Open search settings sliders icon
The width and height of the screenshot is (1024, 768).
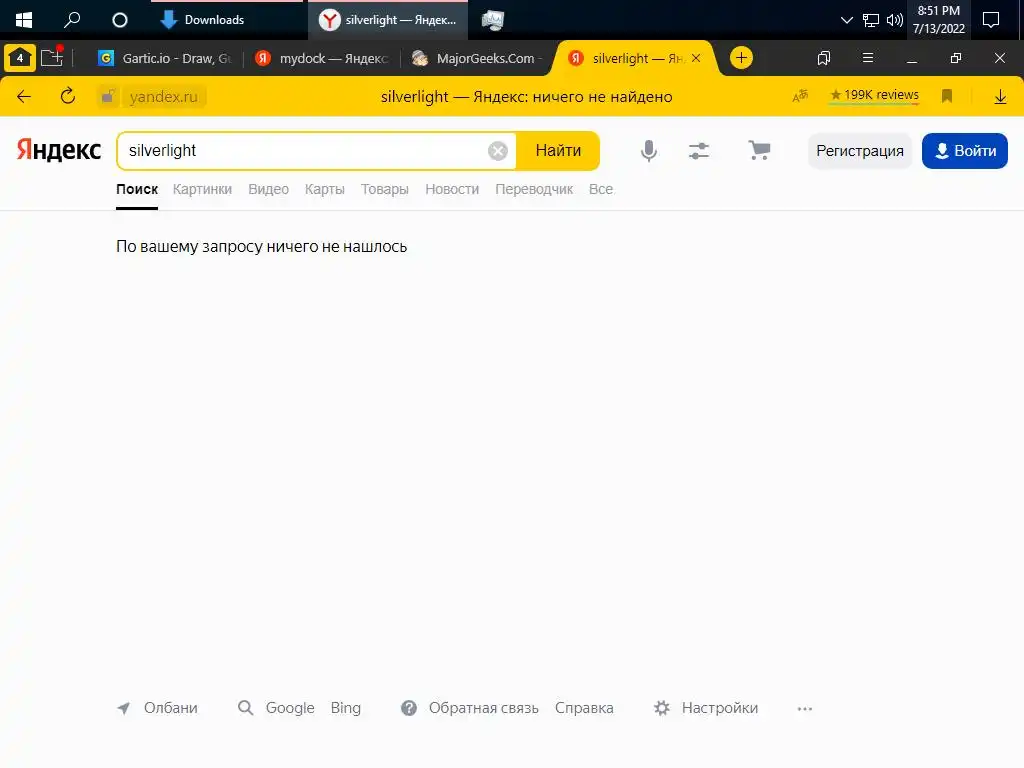(x=699, y=151)
